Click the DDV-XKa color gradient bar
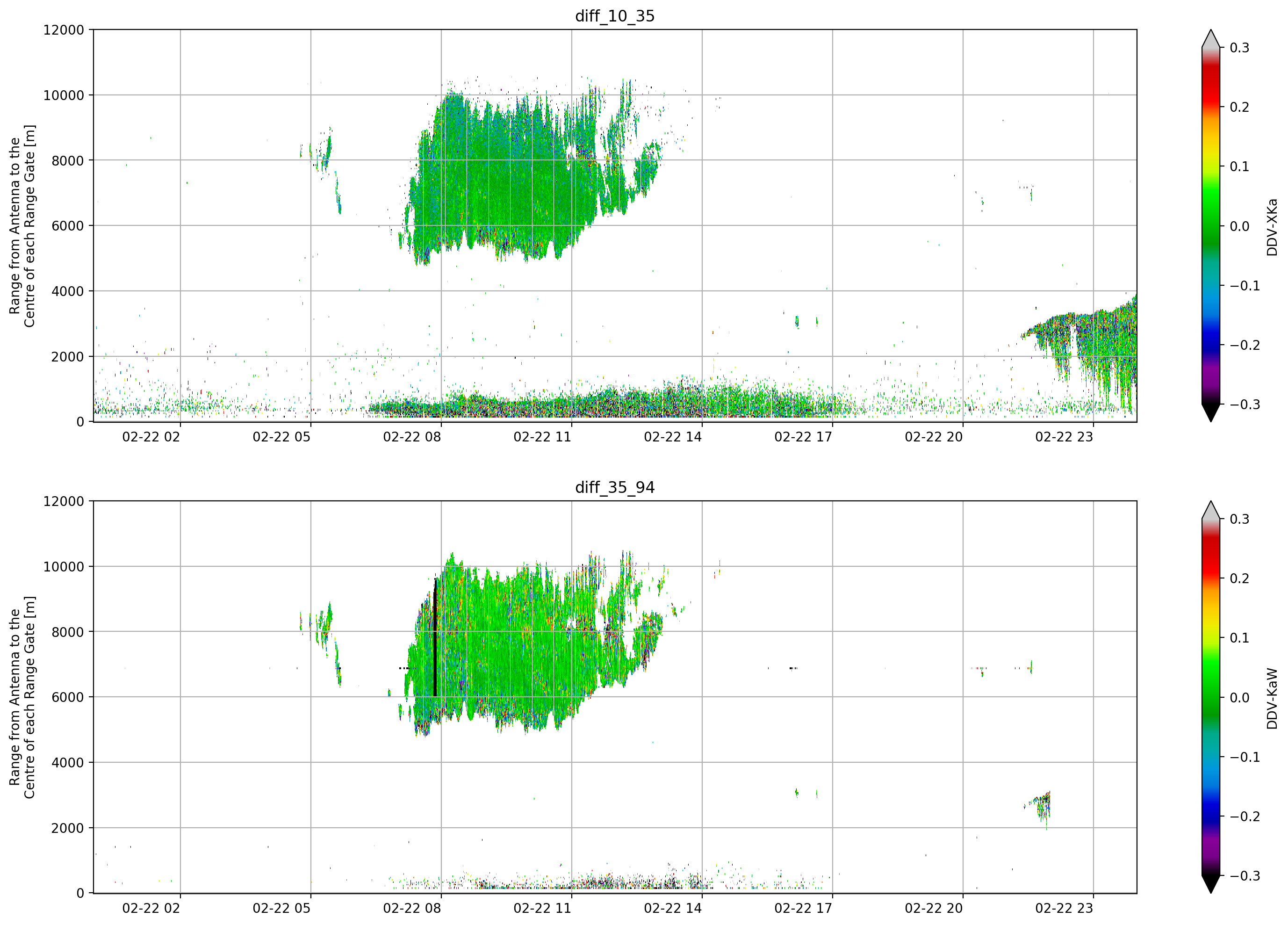The image size is (1288, 925). click(1211, 225)
